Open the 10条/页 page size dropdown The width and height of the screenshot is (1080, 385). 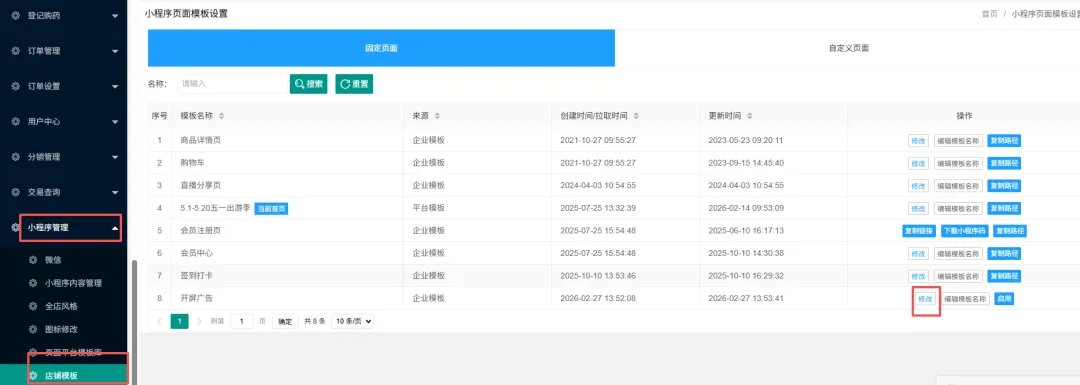[353, 321]
